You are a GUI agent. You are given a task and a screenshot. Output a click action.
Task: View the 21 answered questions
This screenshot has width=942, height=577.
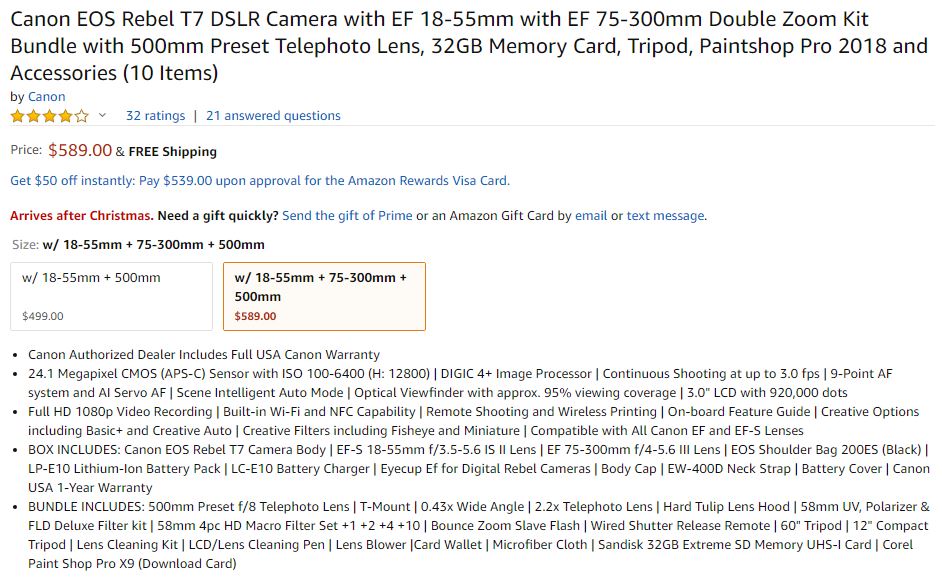tap(273, 116)
